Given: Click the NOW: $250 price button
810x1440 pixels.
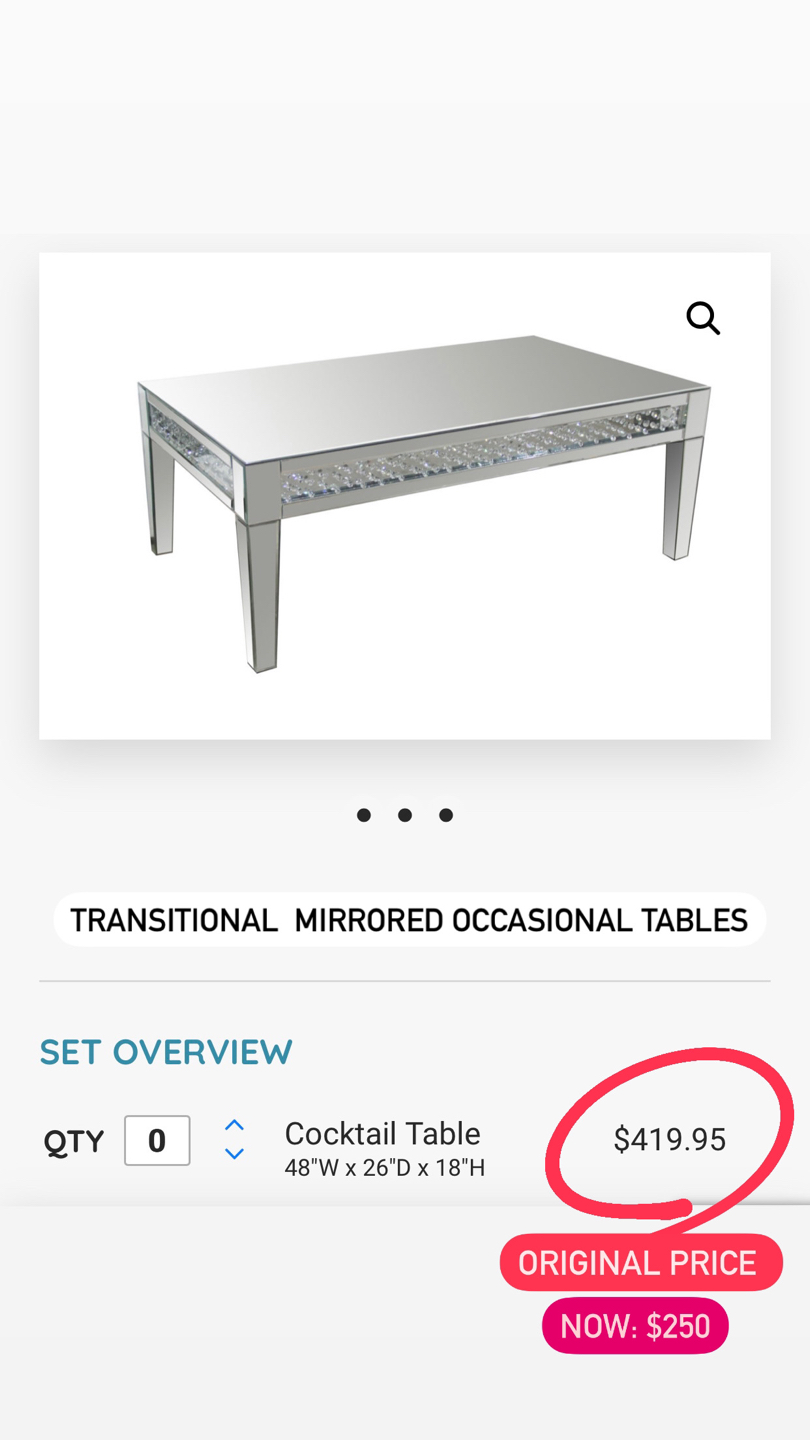Looking at the screenshot, I should (x=635, y=1325).
